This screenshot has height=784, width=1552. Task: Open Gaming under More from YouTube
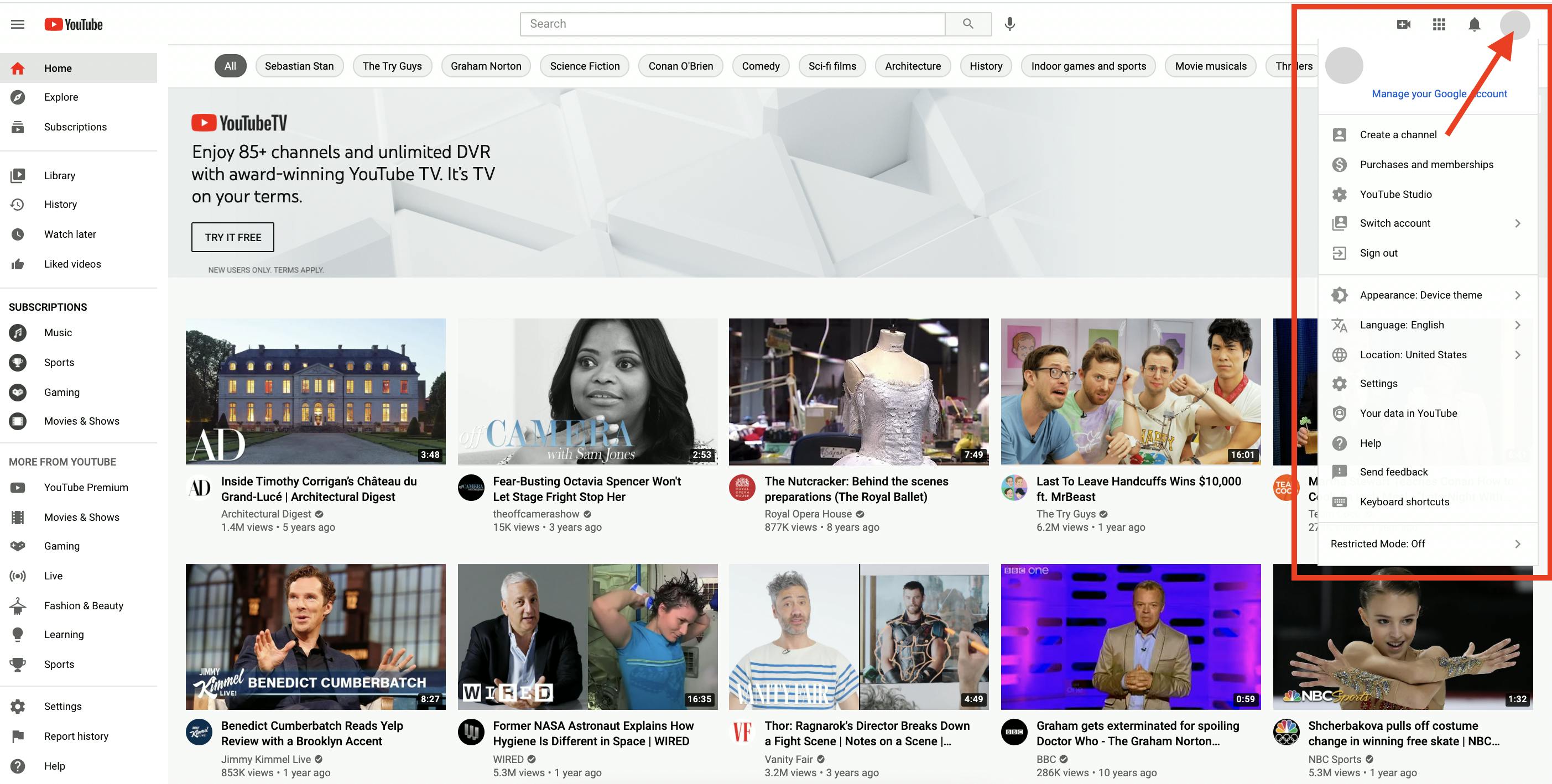(79, 546)
